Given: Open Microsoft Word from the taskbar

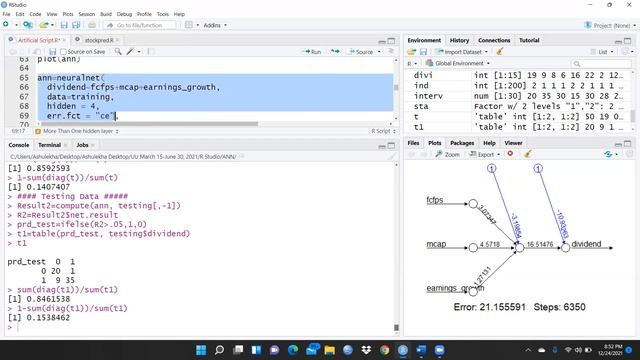Looking at the screenshot, I should (x=421, y=350).
